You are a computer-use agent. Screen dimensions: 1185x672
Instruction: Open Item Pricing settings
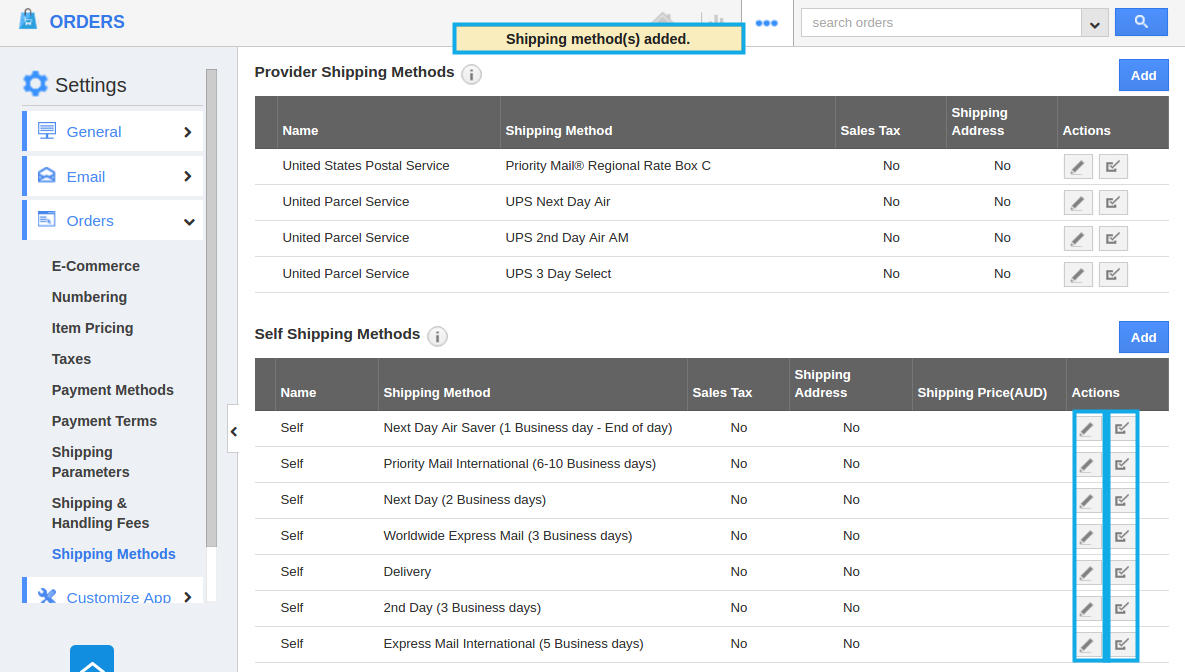(92, 328)
